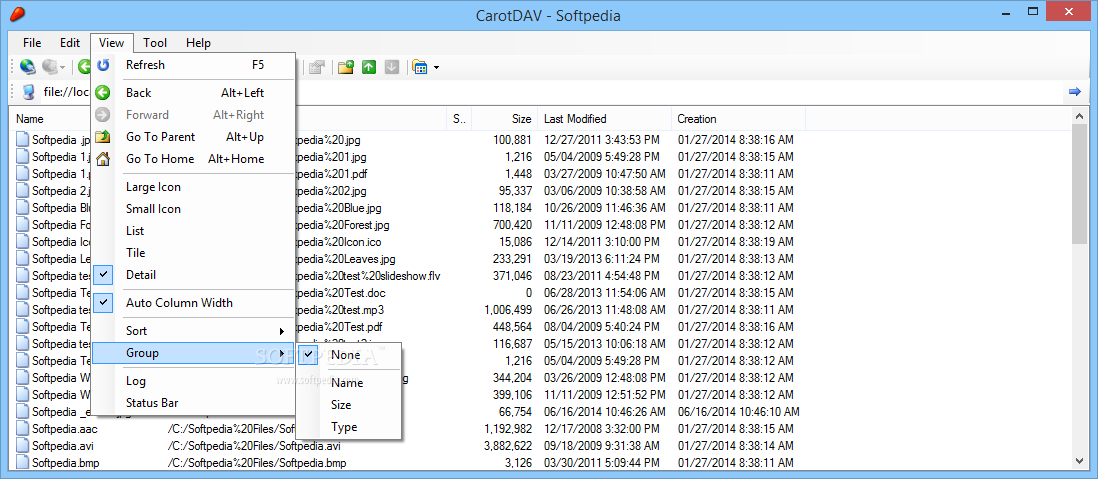
Task: Click creation date 06/16/2014 10:46:10 AM
Action: pyautogui.click(x=739, y=411)
